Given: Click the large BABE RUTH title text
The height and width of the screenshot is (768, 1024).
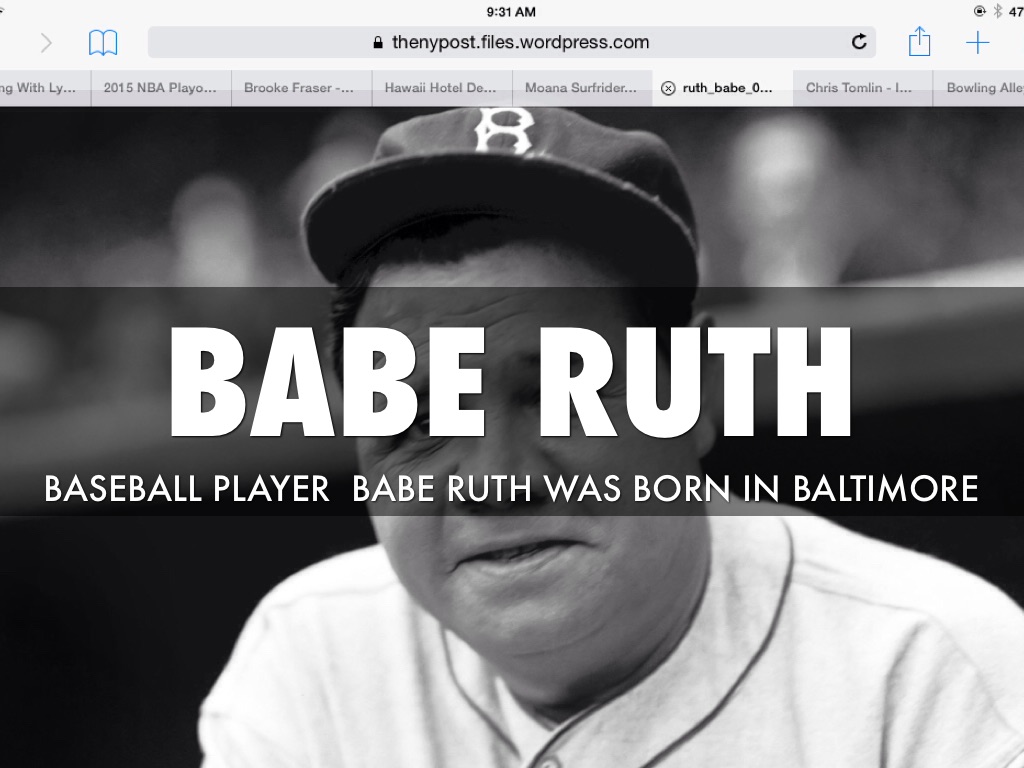Looking at the screenshot, I should (511, 382).
